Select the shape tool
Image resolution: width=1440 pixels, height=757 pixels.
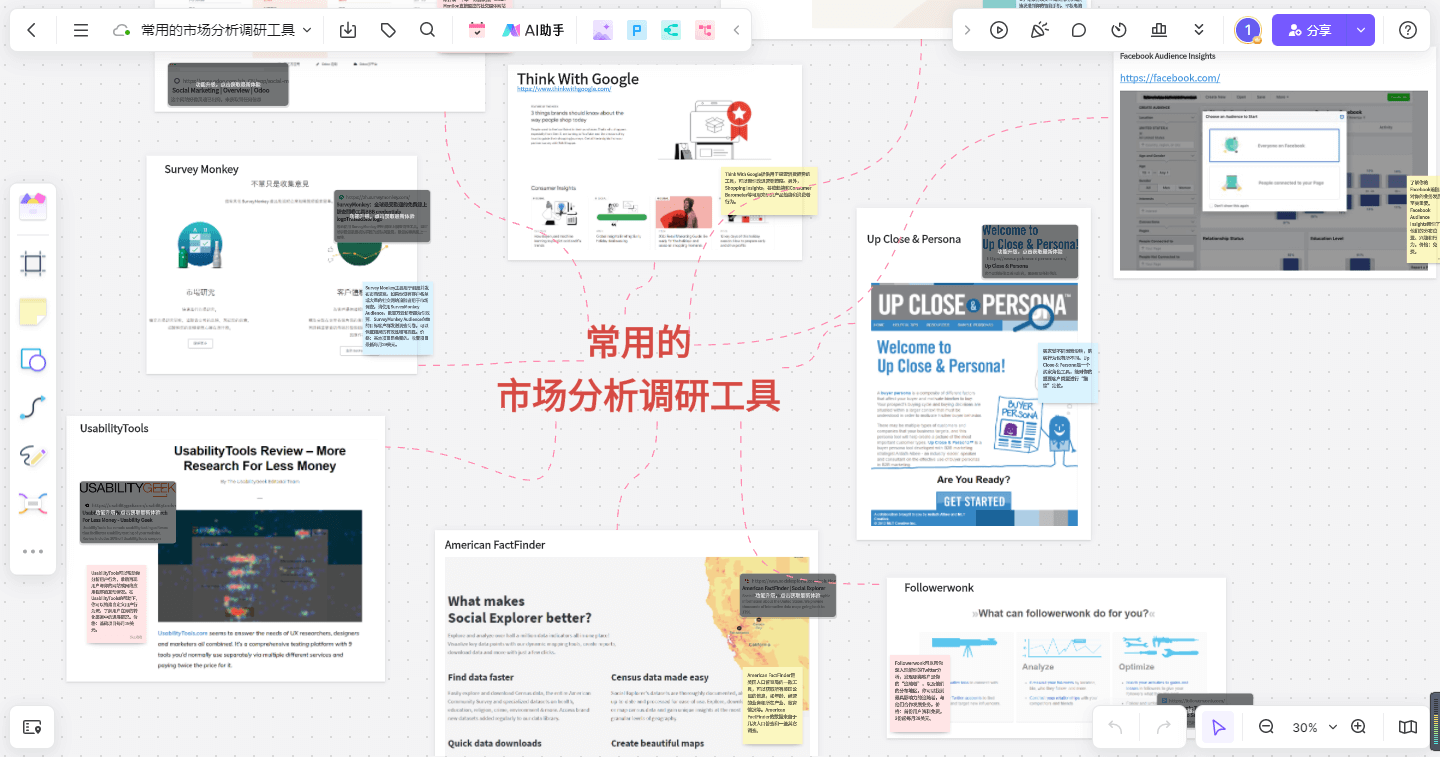tap(33, 360)
